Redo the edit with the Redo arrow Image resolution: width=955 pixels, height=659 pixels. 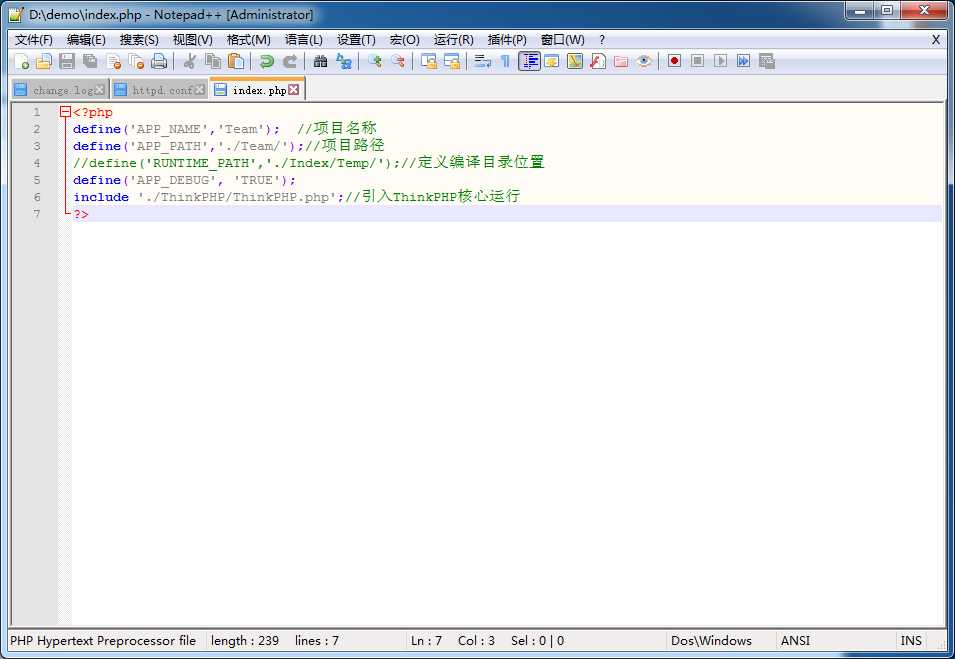[x=290, y=61]
